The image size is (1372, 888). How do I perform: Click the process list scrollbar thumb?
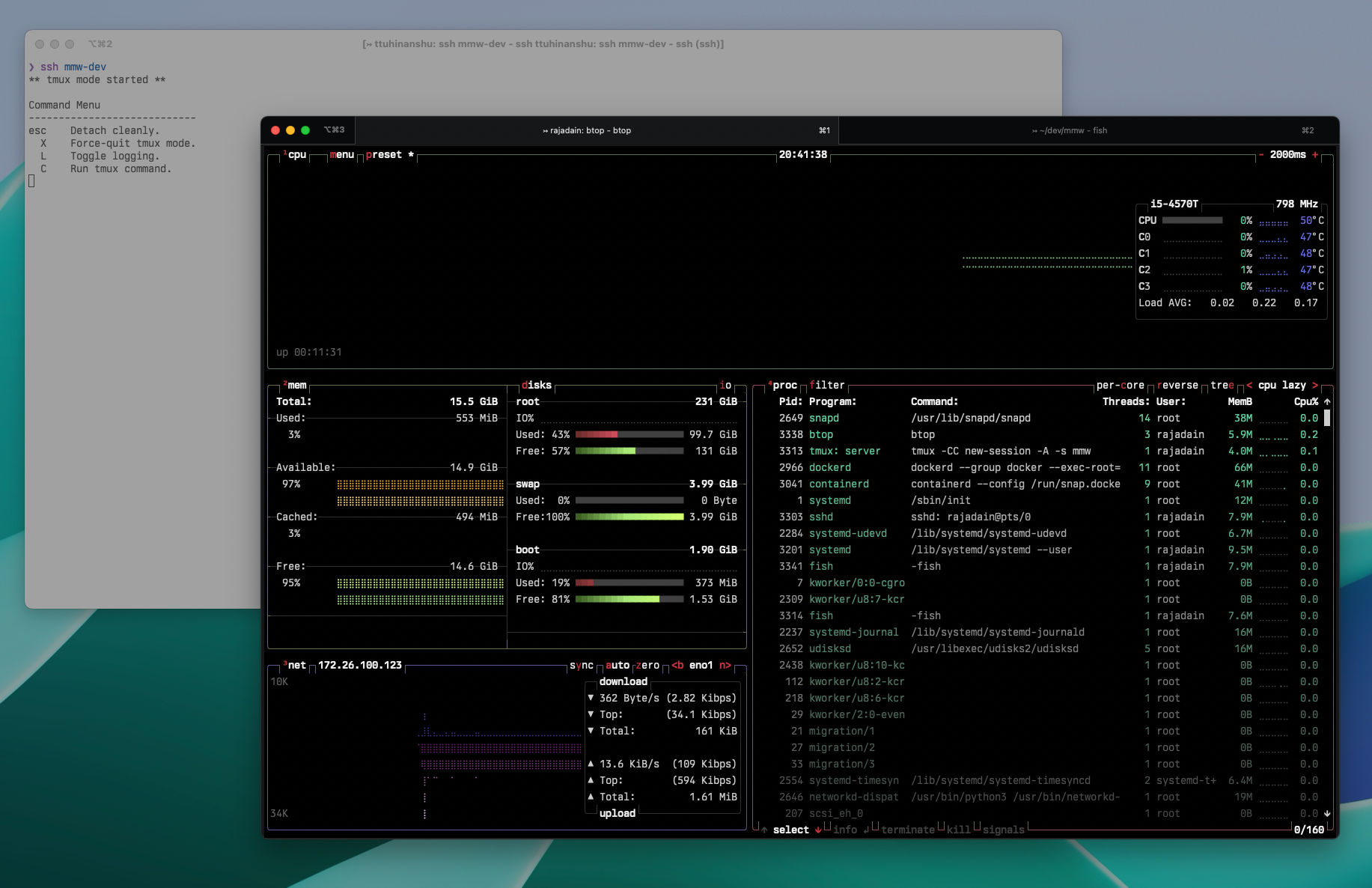(x=1327, y=419)
